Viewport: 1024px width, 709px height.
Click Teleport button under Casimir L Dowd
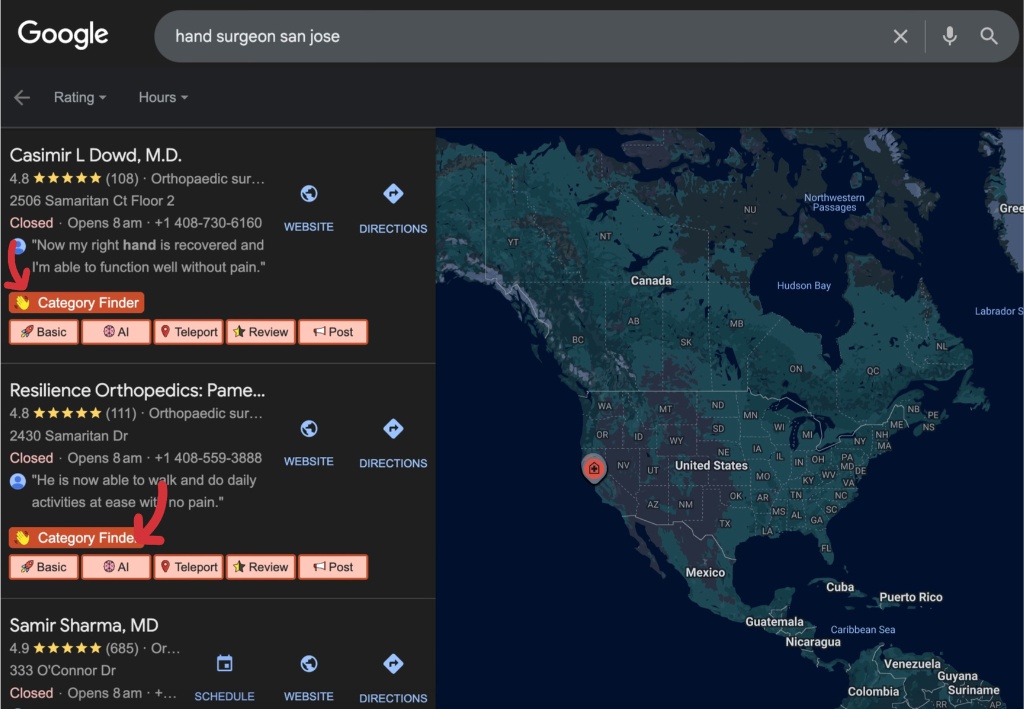tap(189, 332)
